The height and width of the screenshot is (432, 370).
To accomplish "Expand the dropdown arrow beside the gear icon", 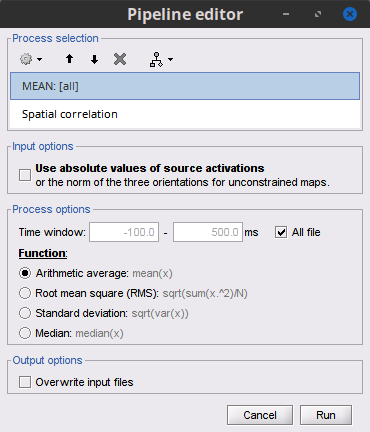I will pos(39,60).
